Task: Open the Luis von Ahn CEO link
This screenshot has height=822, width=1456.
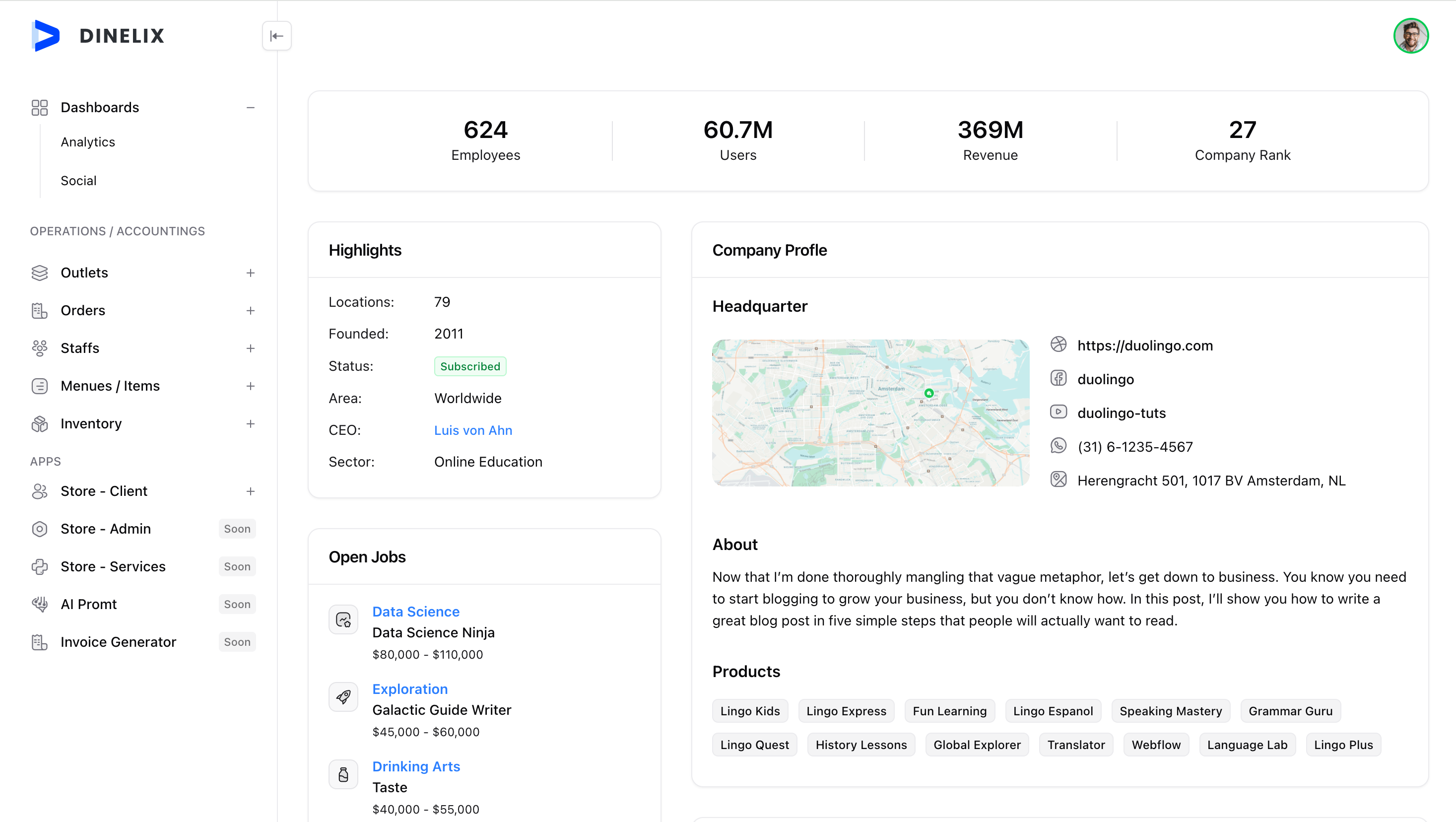Action: pyautogui.click(x=473, y=430)
